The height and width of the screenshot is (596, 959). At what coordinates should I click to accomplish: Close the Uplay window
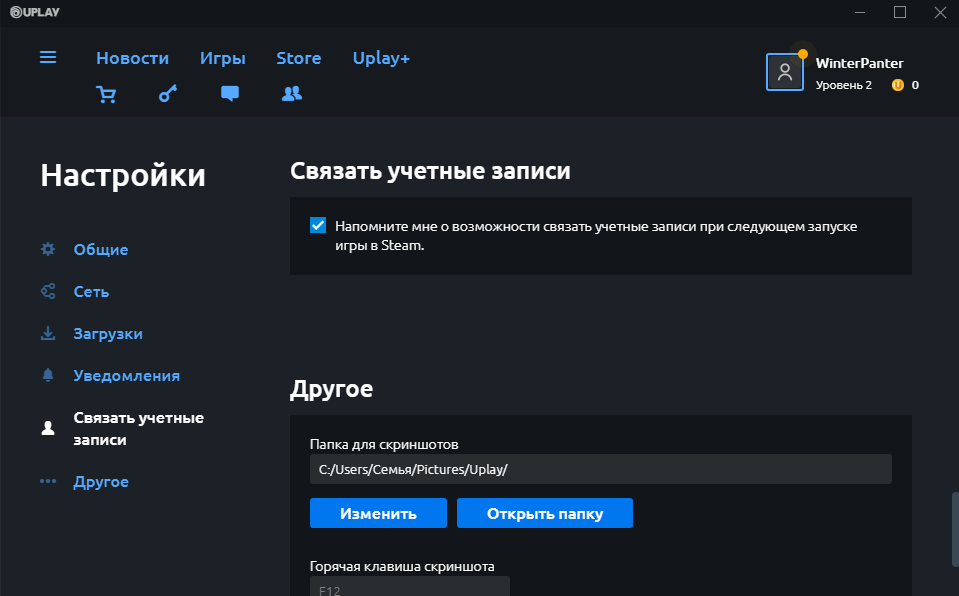pos(940,12)
